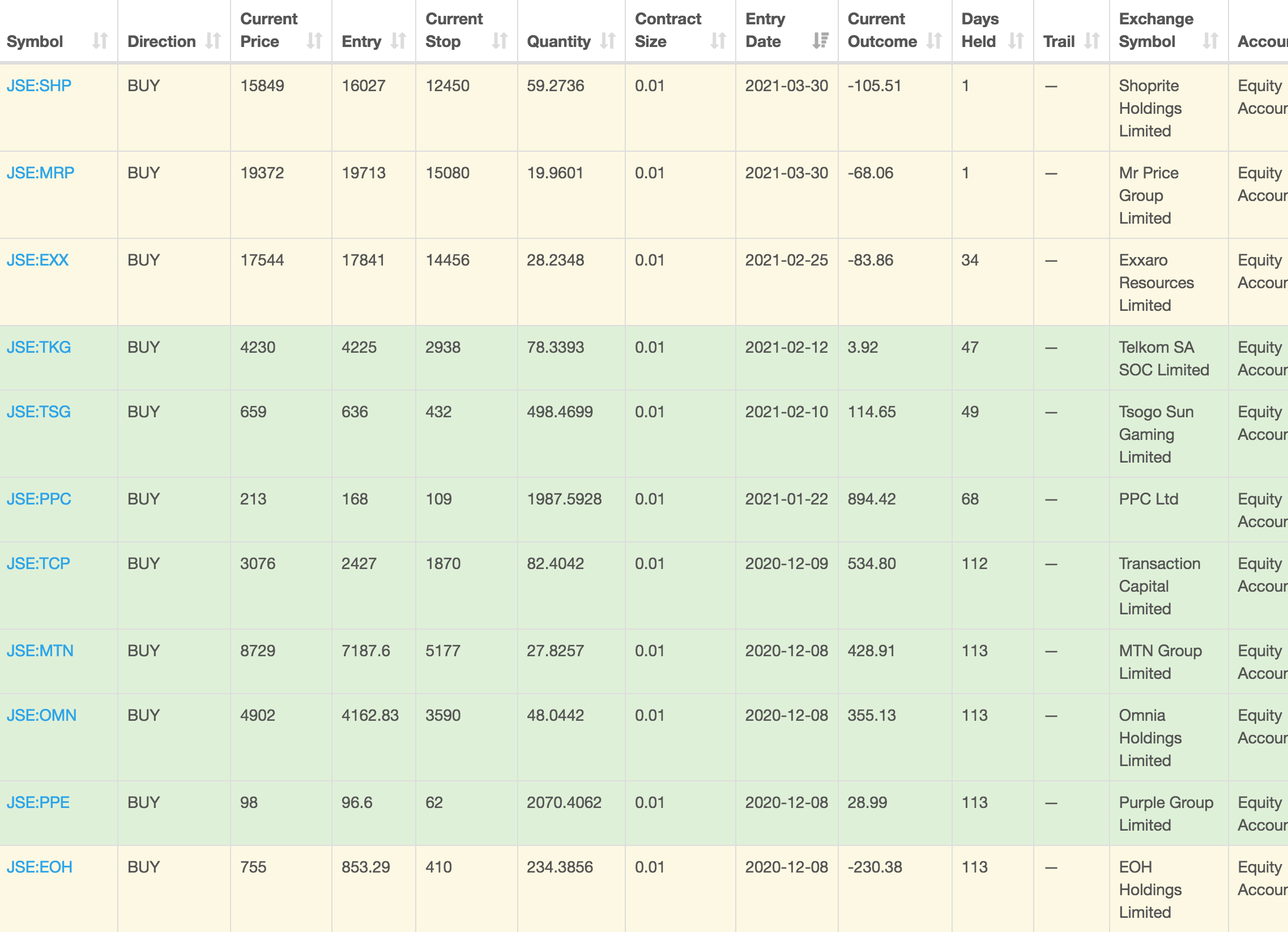Screen dimensions: 1288x932
Task: Click the Direction column header label
Action: (161, 41)
